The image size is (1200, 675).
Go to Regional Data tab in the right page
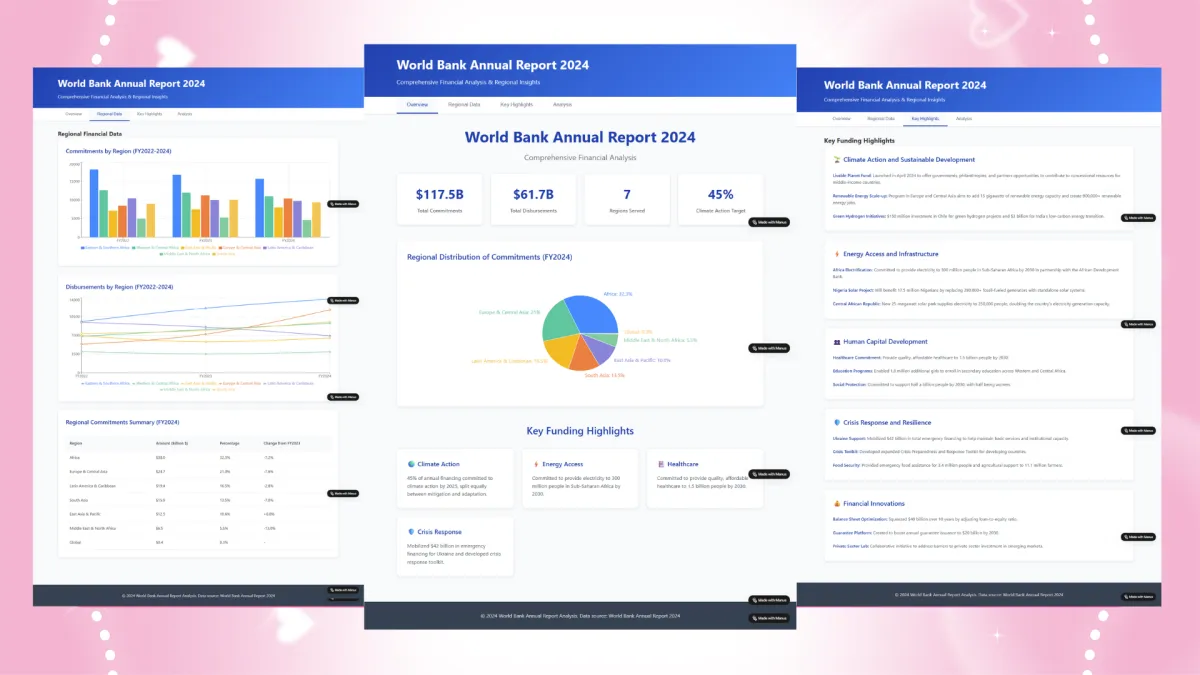[880, 118]
